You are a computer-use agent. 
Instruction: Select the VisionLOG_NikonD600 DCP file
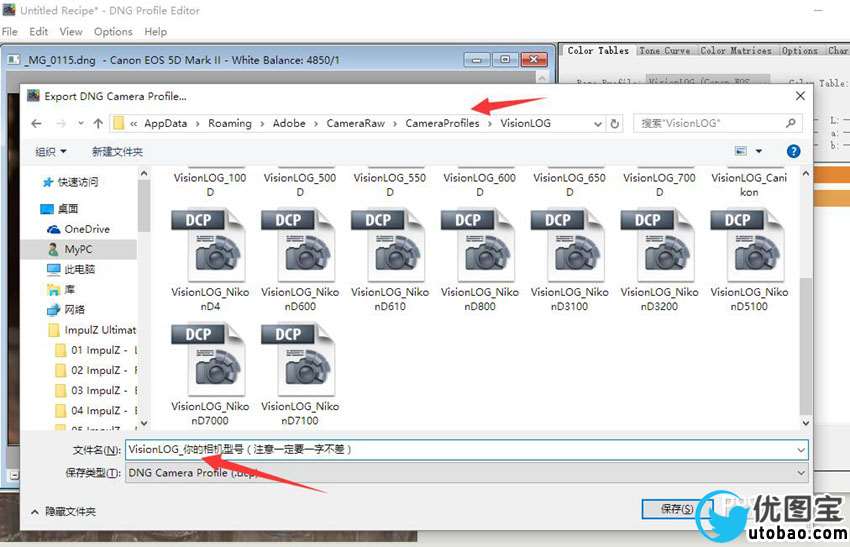300,261
